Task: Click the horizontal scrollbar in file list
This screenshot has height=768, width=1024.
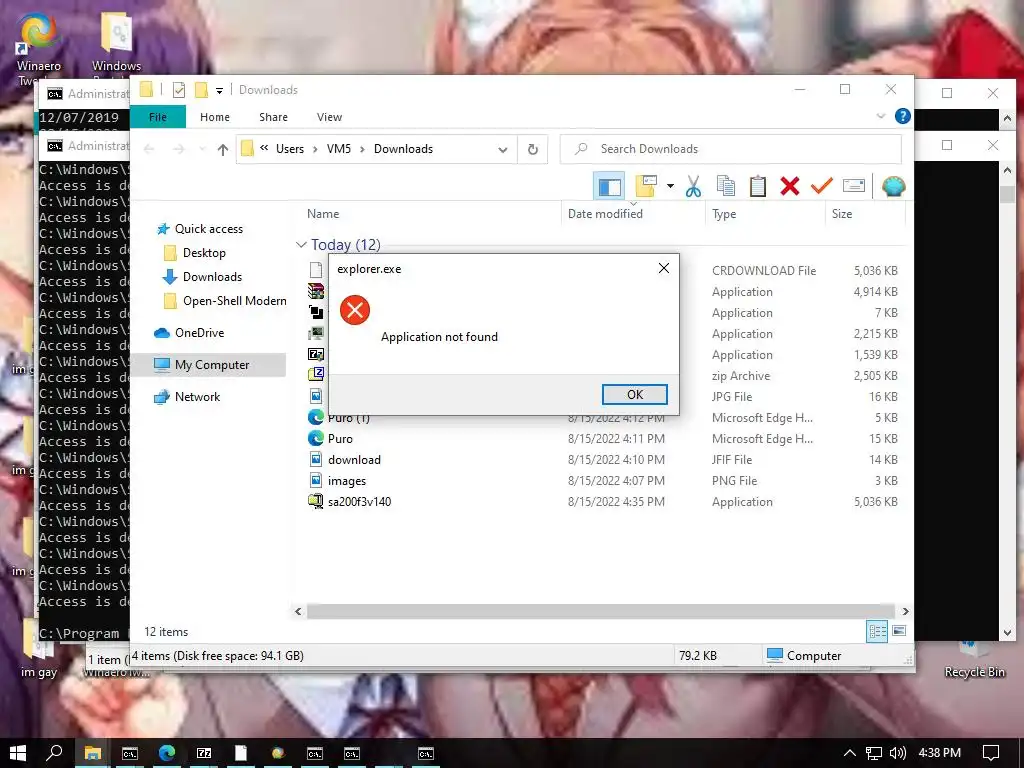Action: pos(600,611)
